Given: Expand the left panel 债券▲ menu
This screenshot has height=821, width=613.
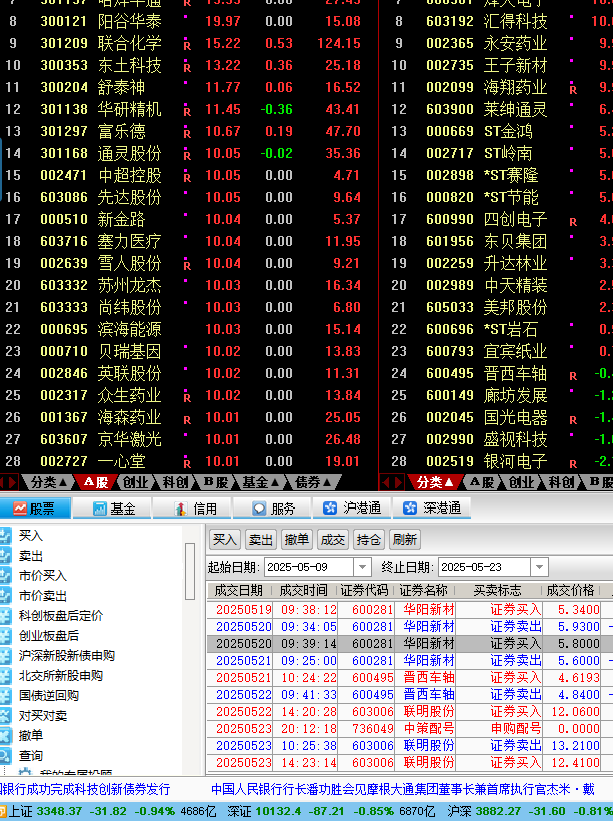Looking at the screenshot, I should coord(313,482).
